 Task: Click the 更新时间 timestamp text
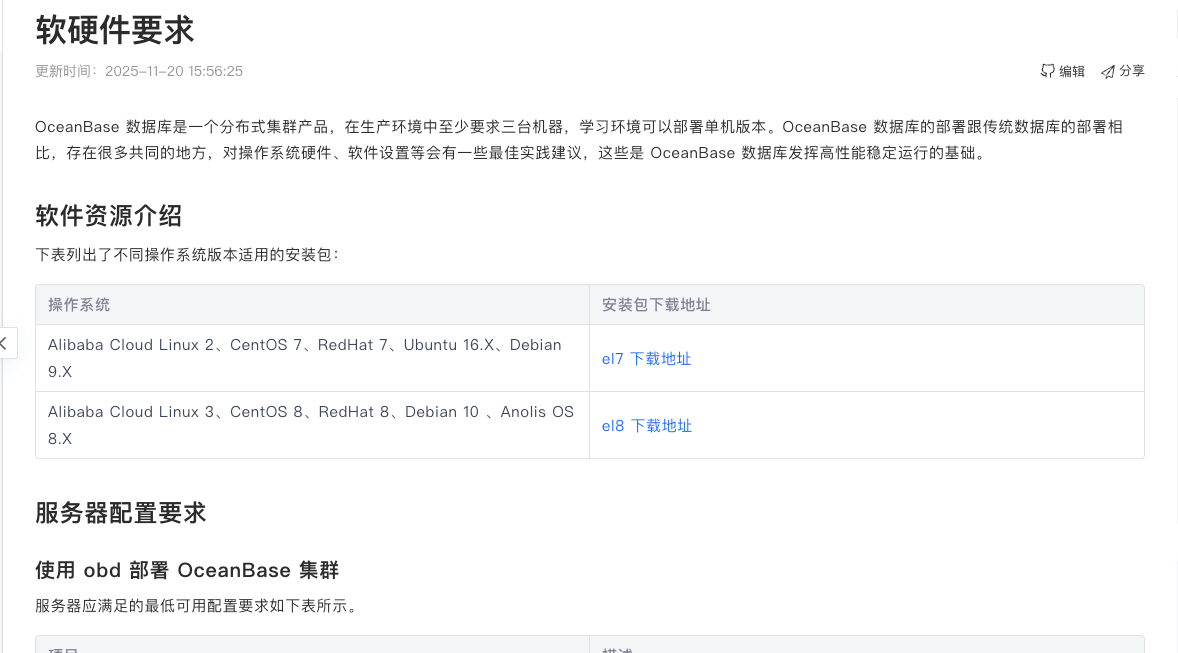pos(139,71)
